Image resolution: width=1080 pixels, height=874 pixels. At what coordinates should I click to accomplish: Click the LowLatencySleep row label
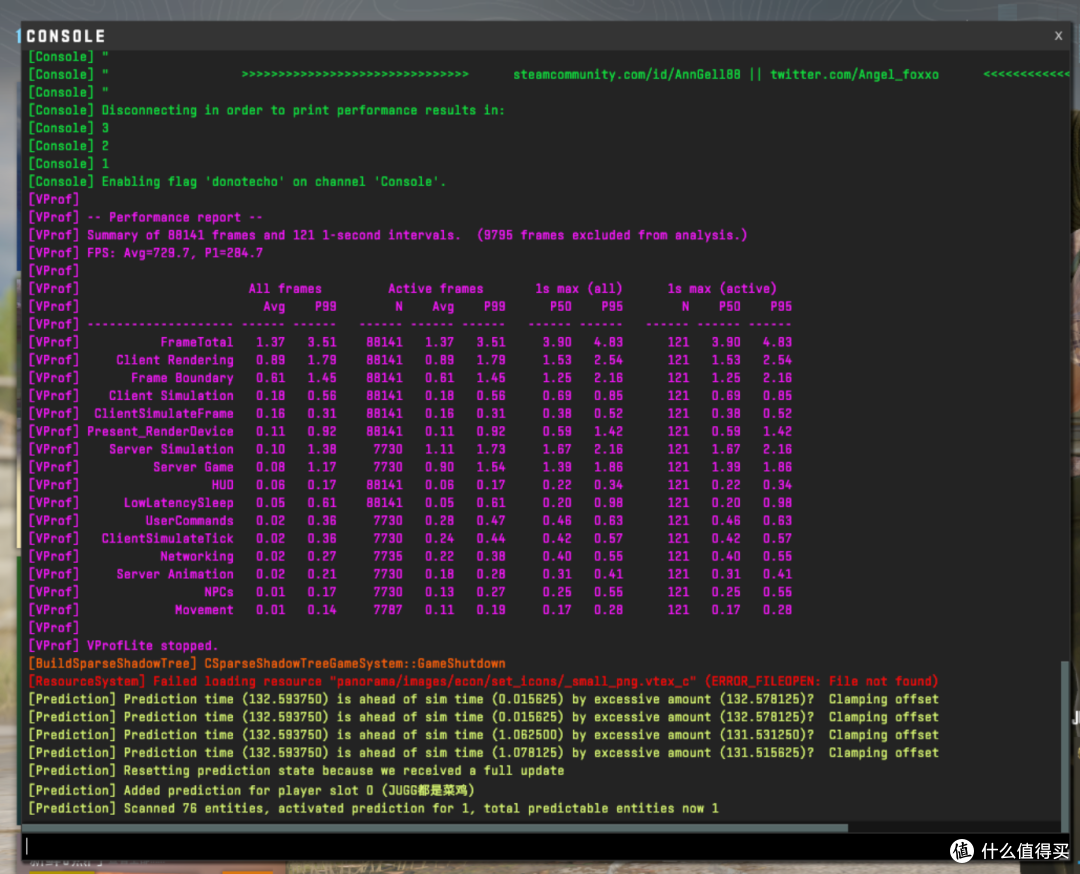click(x=178, y=503)
